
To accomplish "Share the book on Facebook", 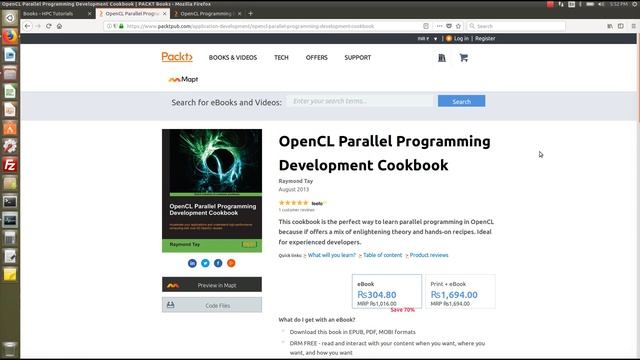I will point(218,263).
